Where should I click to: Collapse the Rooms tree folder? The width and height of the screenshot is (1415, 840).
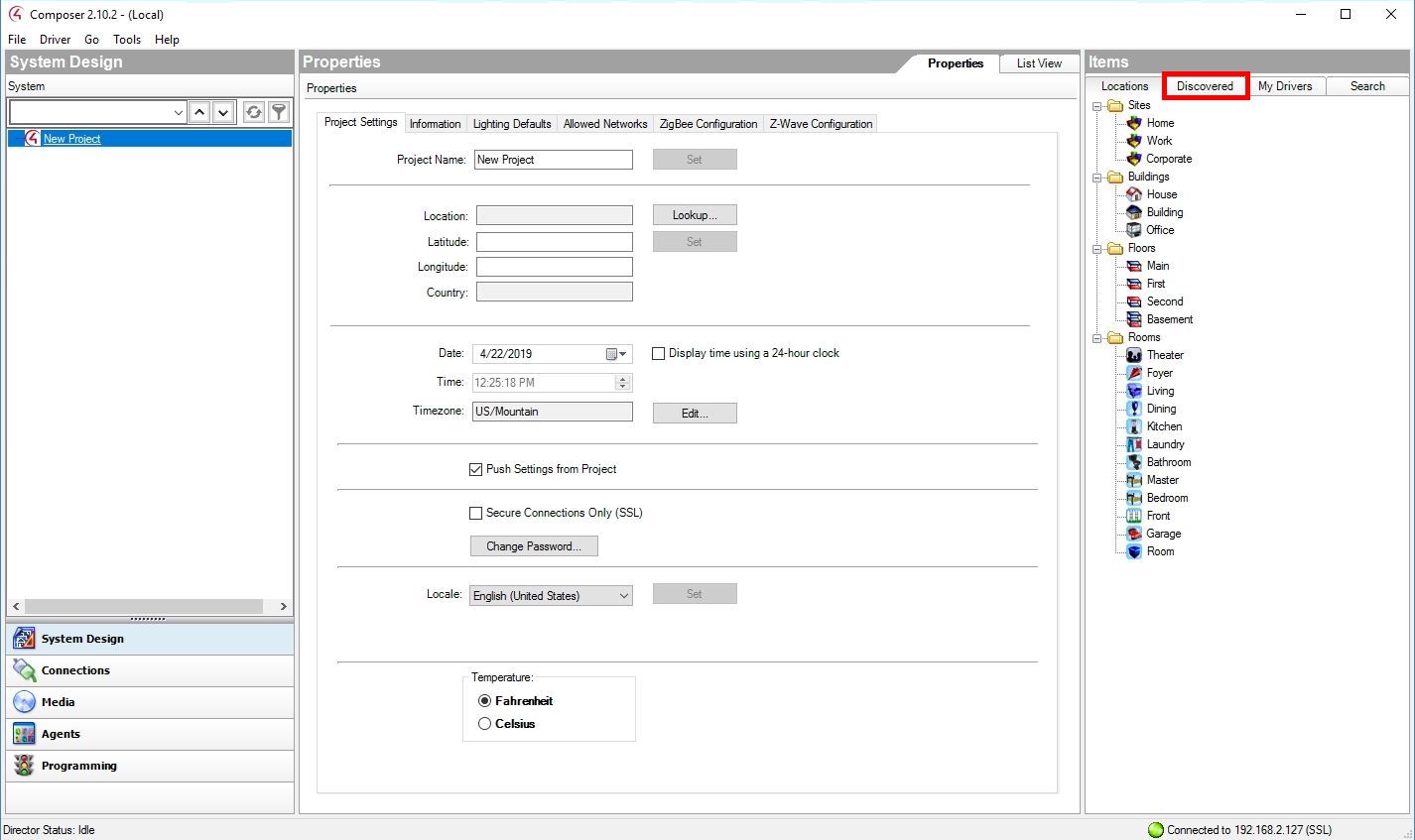click(1097, 338)
